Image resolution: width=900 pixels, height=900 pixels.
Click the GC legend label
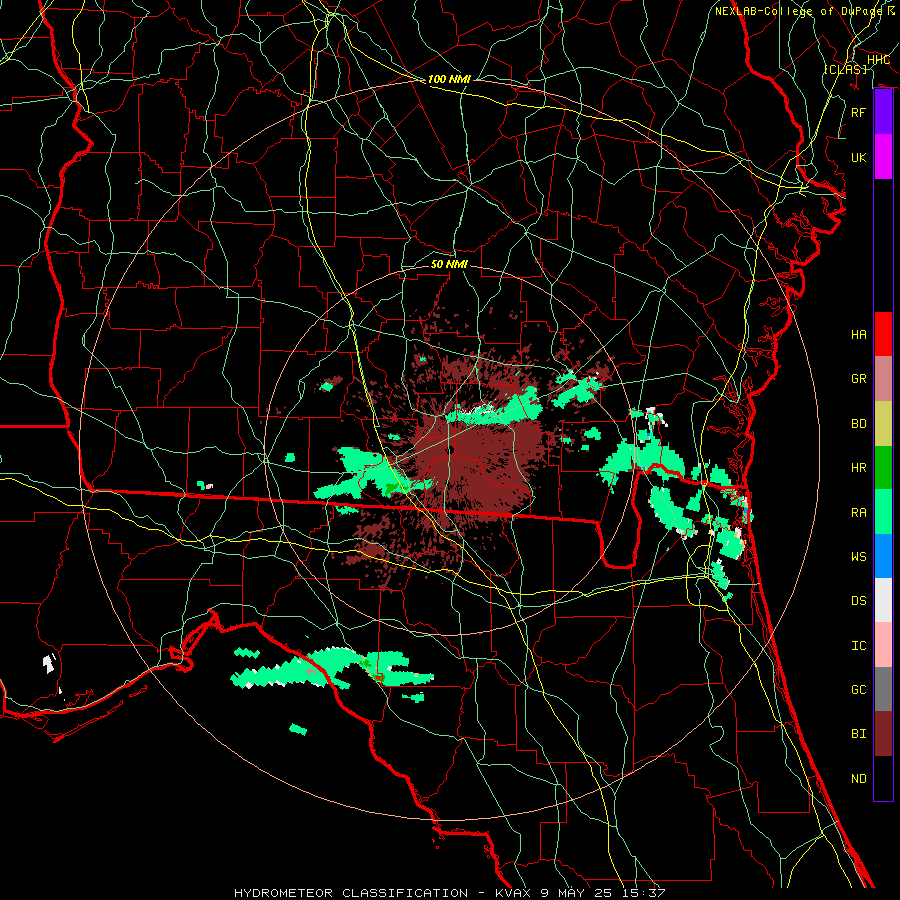click(x=858, y=689)
